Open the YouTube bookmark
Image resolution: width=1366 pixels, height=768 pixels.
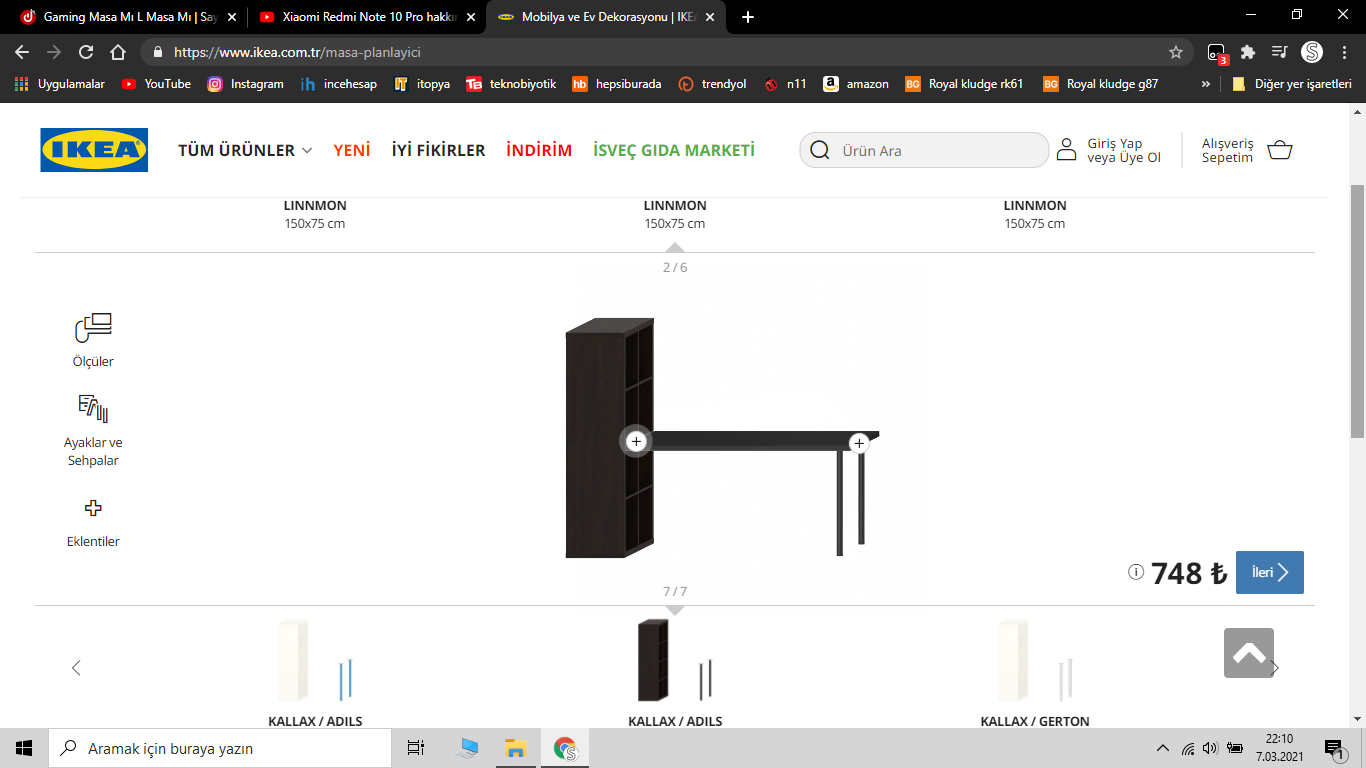click(x=156, y=84)
